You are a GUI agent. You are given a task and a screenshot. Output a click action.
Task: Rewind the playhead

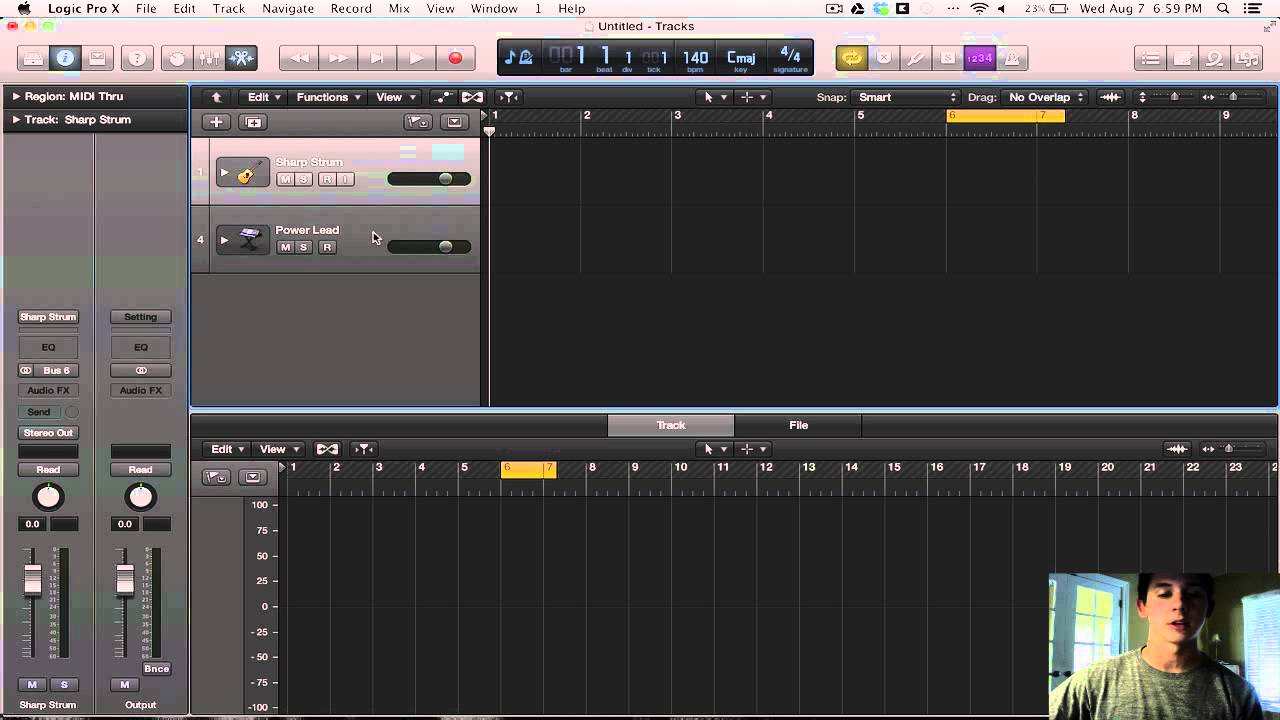coord(298,58)
